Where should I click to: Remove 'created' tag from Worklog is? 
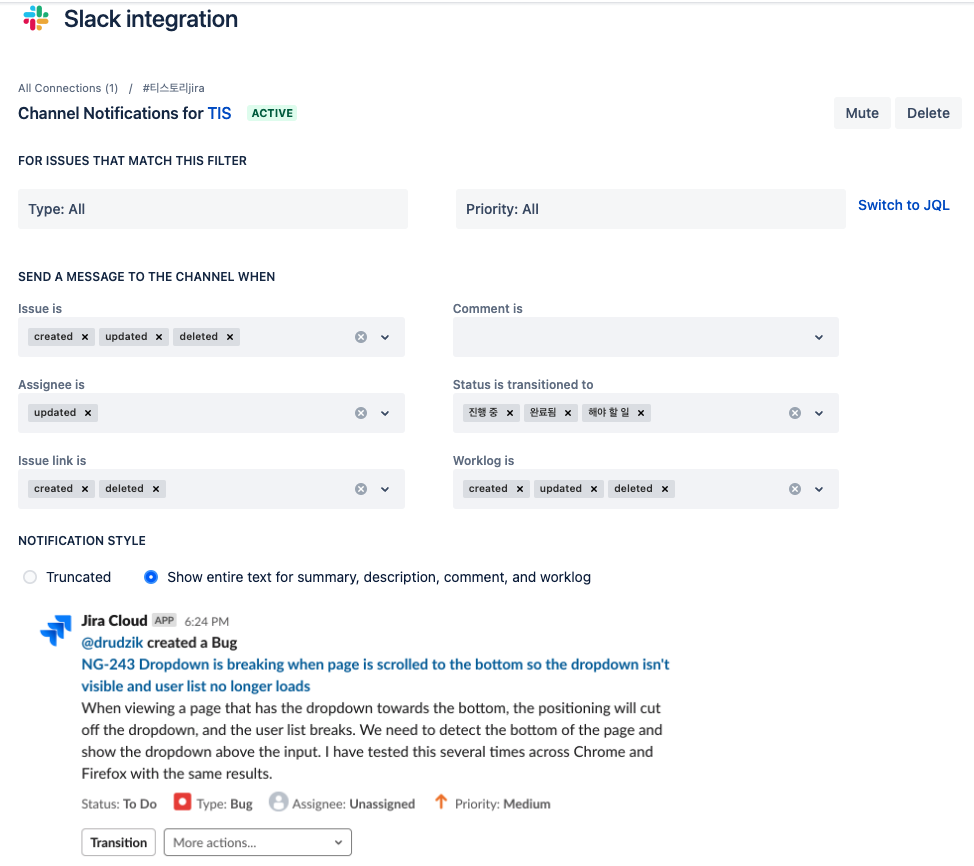click(520, 489)
